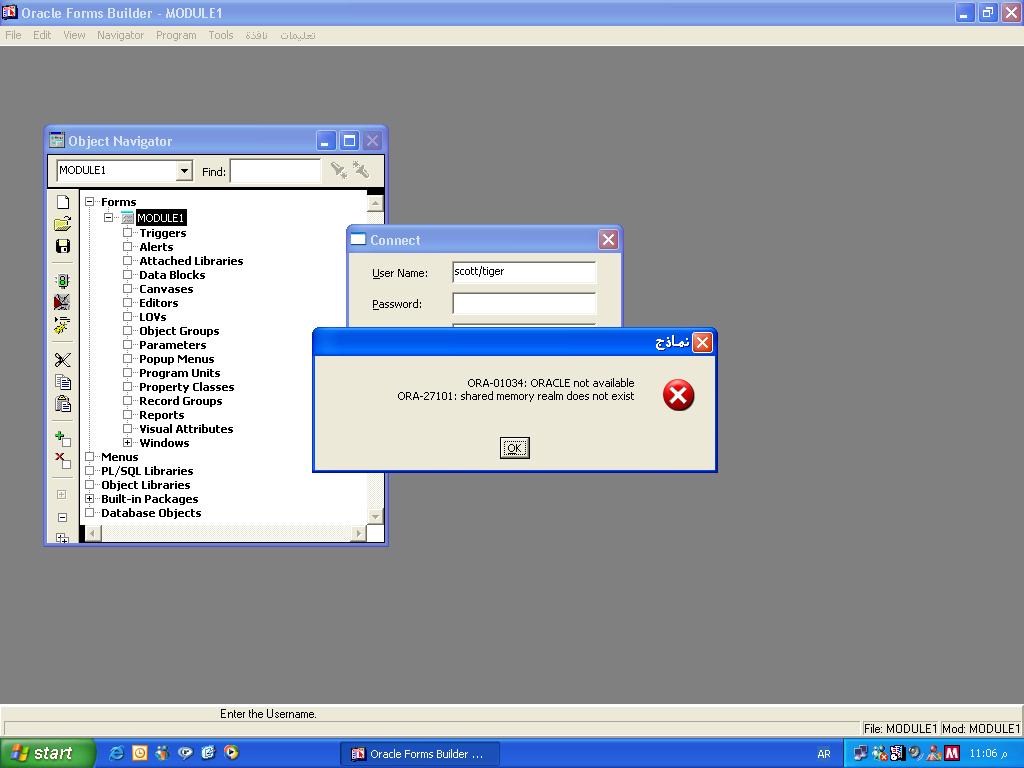Click the New icon in Object Navigator toolbar

point(62,202)
